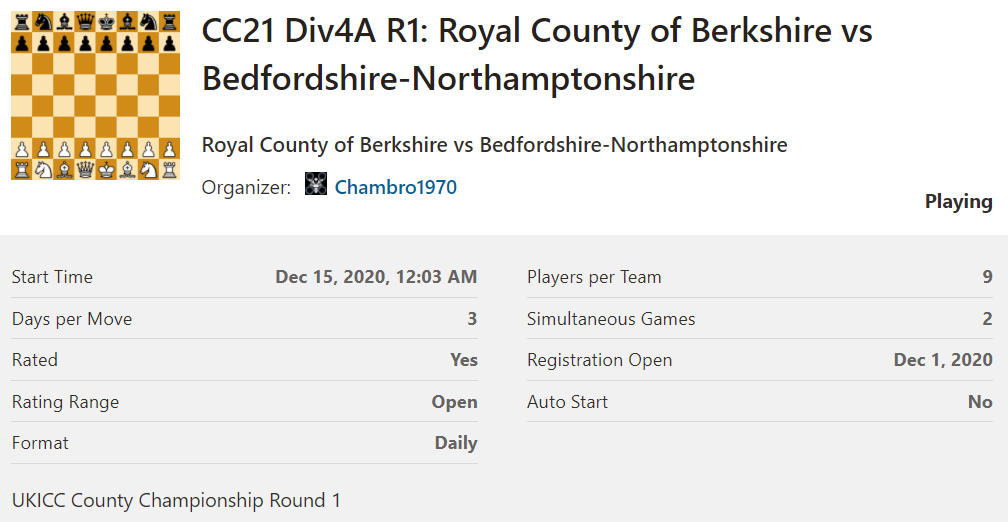Open Chambro1970 organizer profile link
The height and width of the screenshot is (522, 1008).
pyautogui.click(x=395, y=187)
